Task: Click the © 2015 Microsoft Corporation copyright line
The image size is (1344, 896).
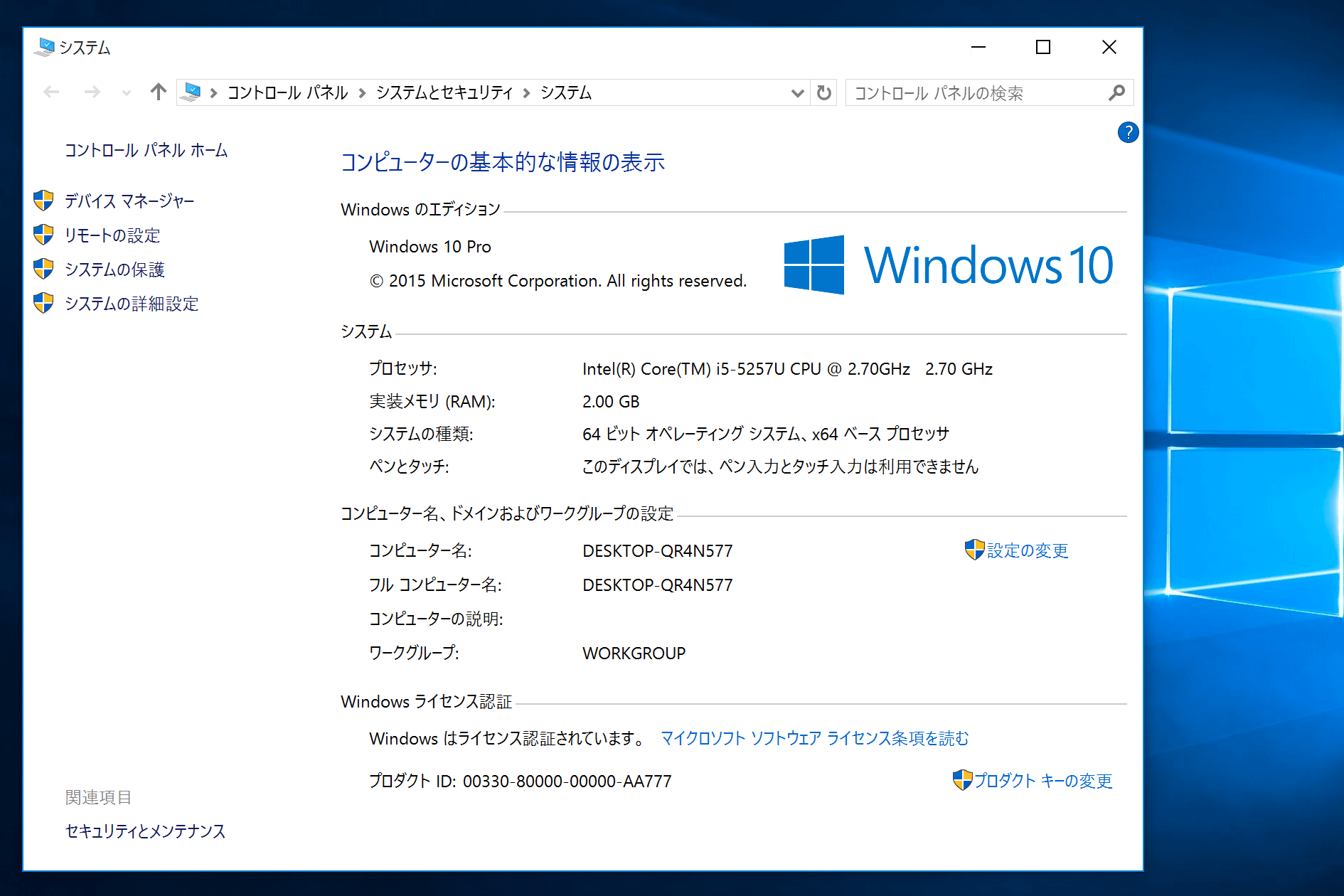Action: [558, 281]
